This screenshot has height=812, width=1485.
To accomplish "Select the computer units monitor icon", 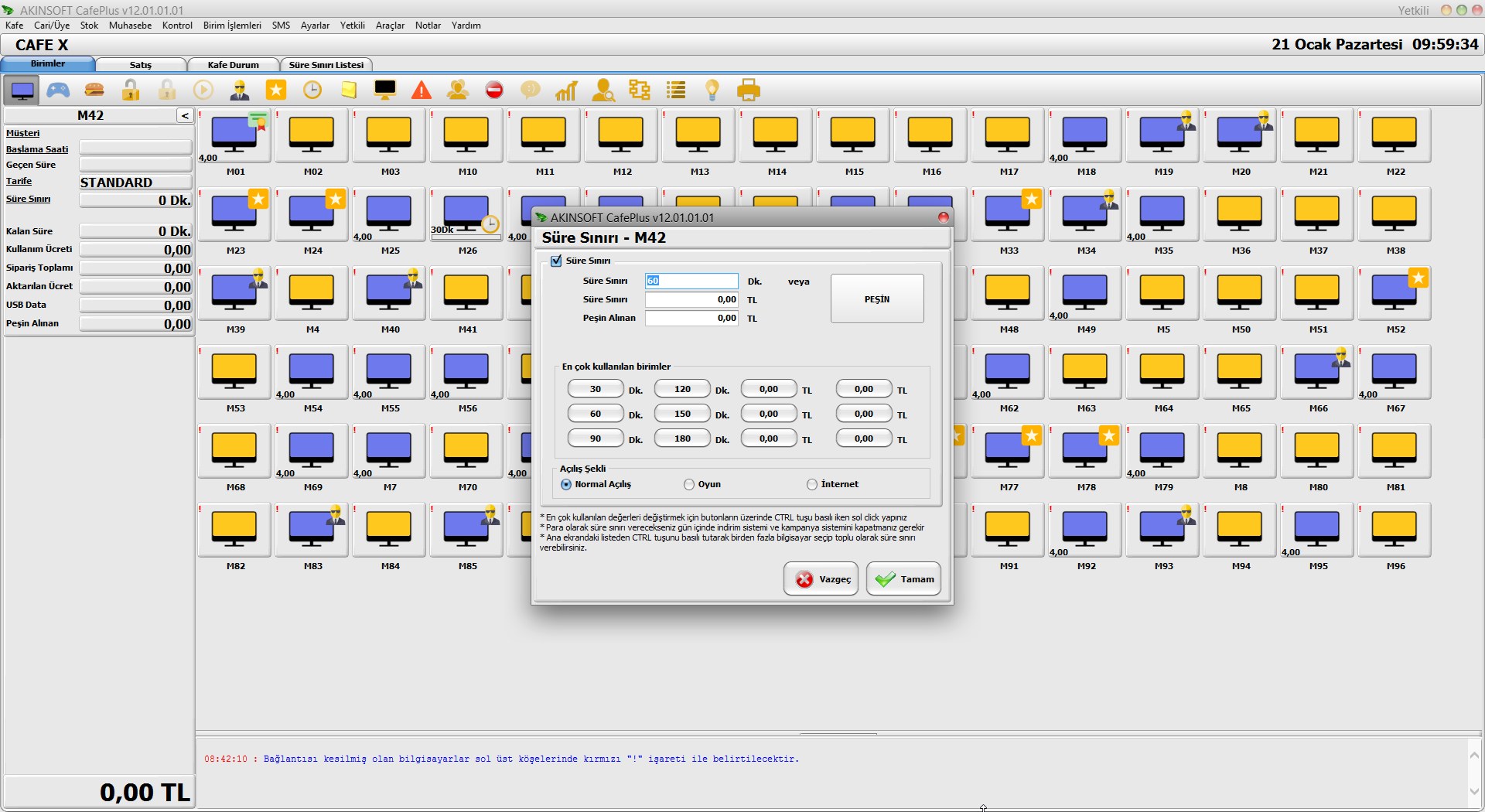I will click(x=22, y=90).
